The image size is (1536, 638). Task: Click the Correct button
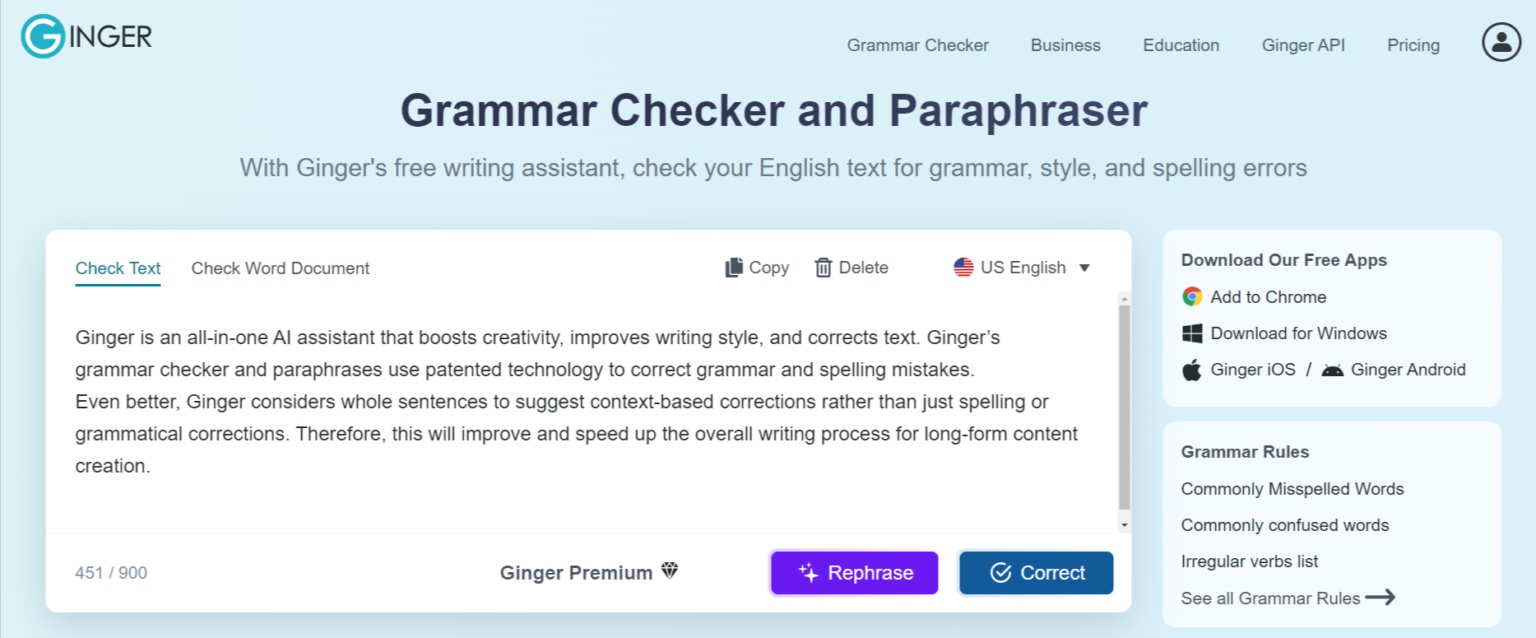coord(1036,572)
